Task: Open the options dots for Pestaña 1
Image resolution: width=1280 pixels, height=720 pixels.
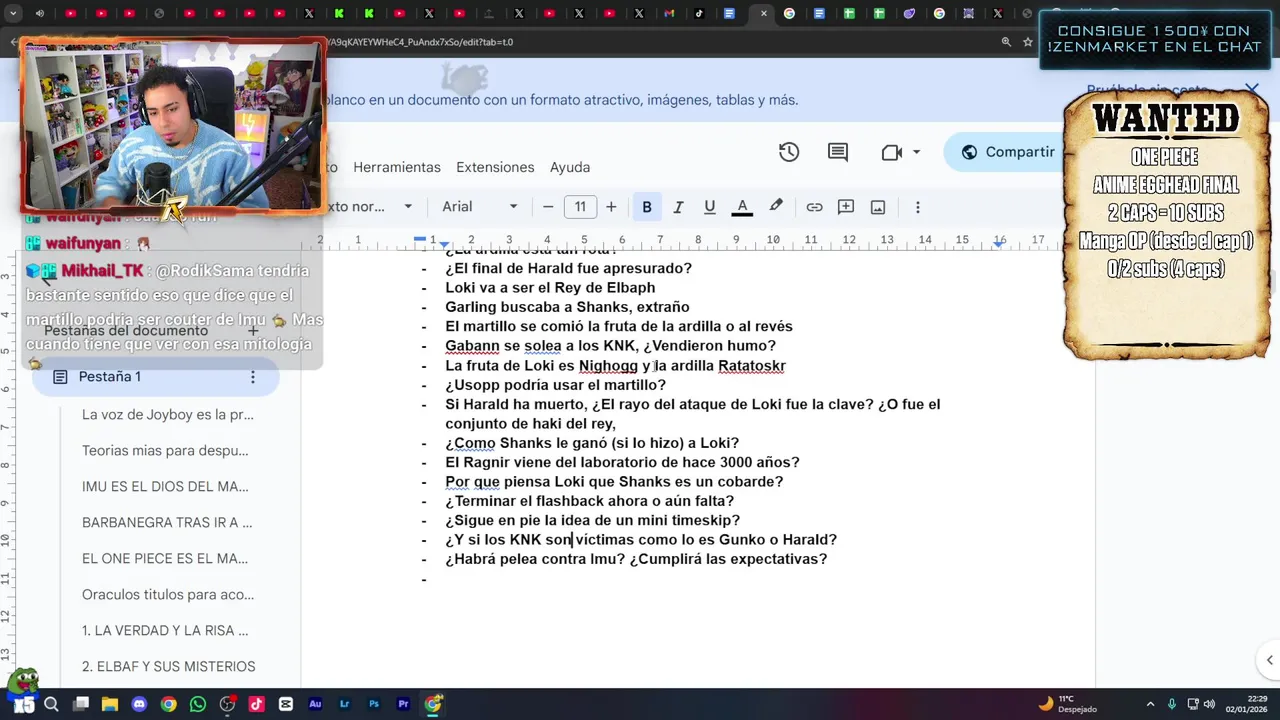Action: pyautogui.click(x=252, y=377)
